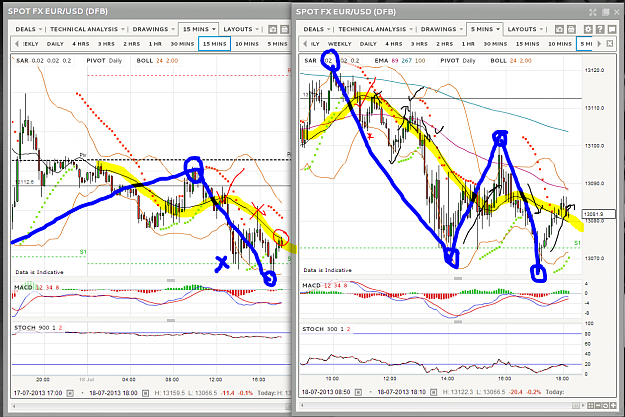Screen dimensions: 625x417
Task: Select 5 MINS timeframe in left window
Action: (277, 44)
